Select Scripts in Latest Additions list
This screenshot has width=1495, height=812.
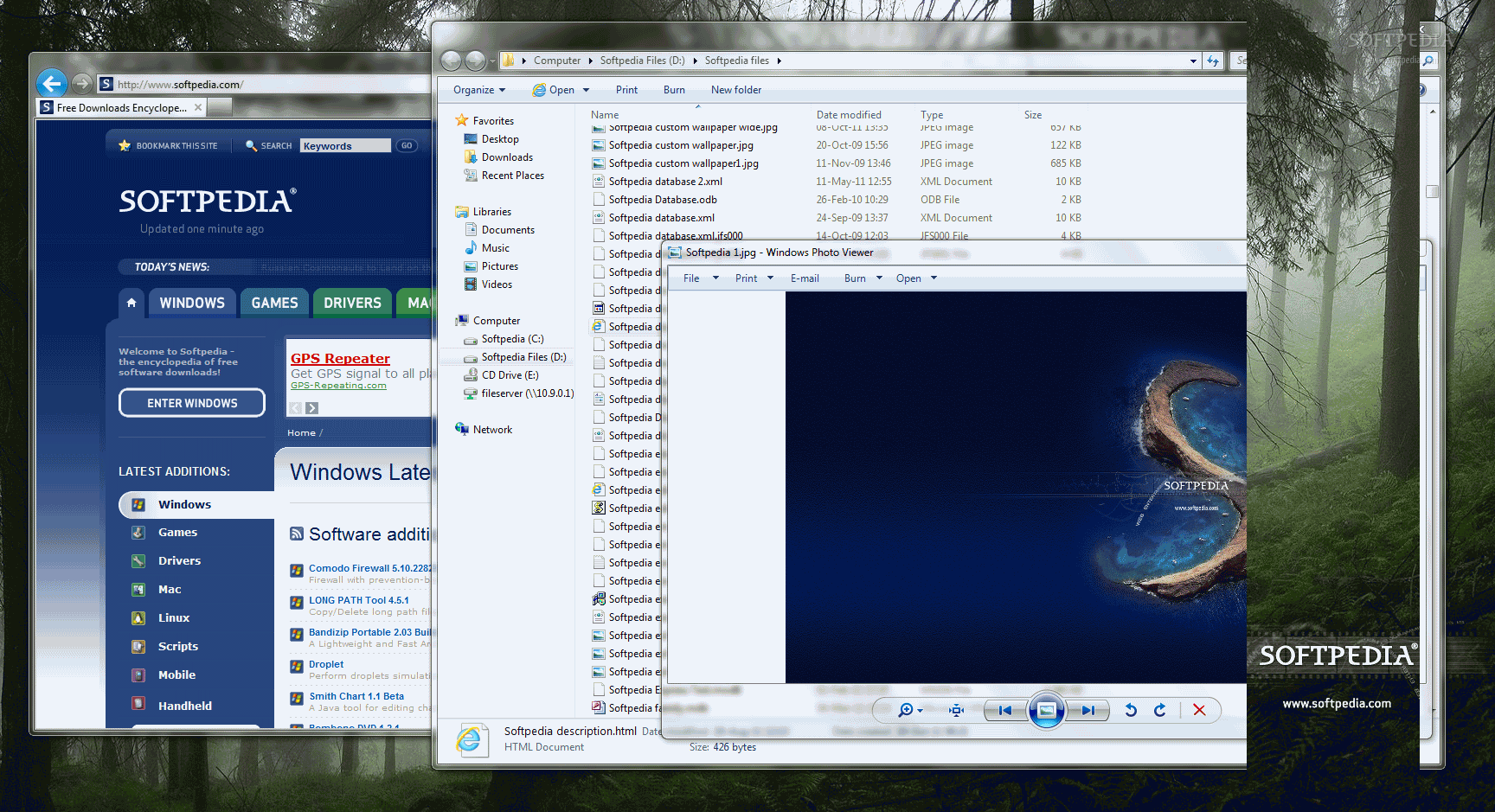pos(178,647)
